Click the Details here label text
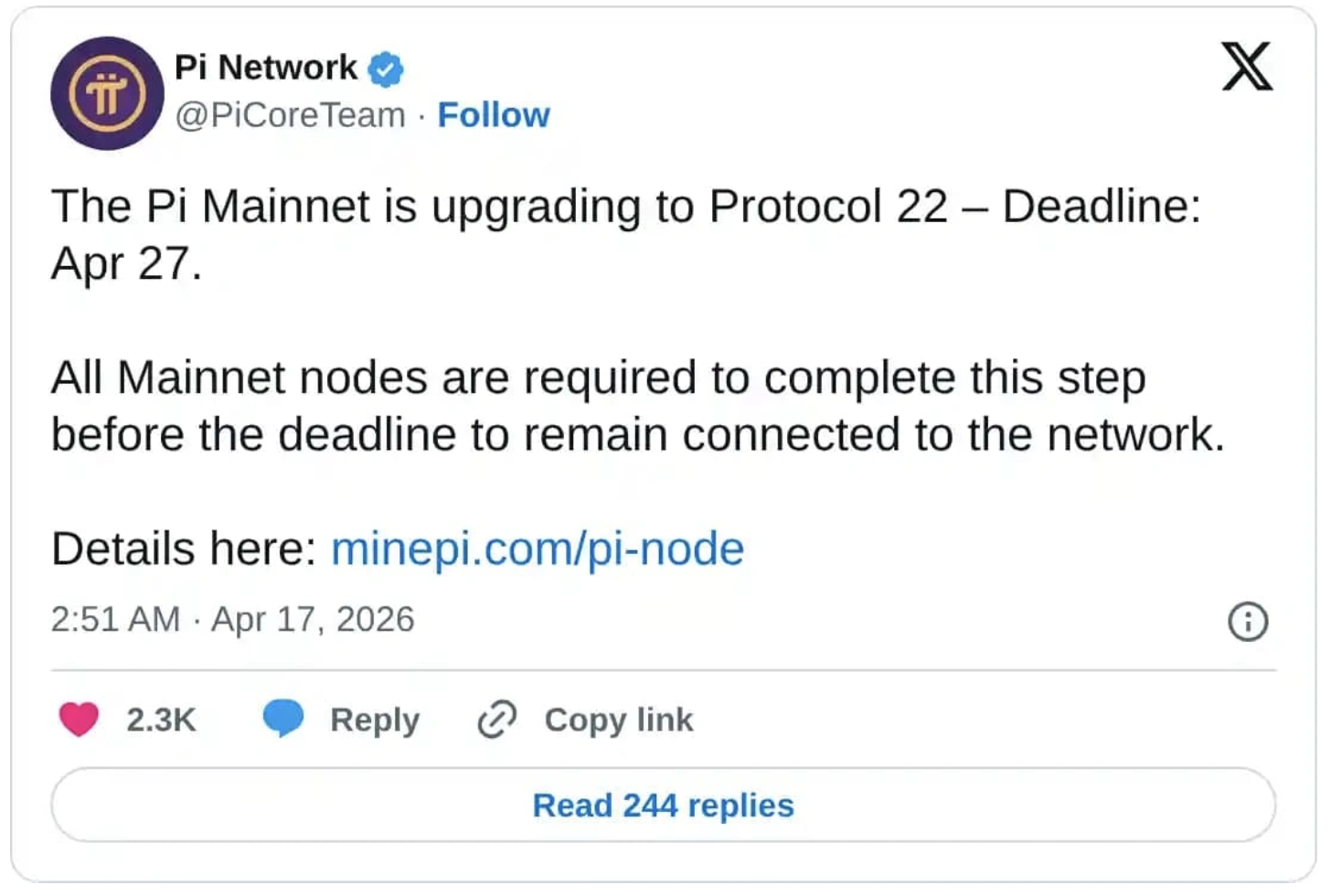1331x896 pixels. coord(184,549)
